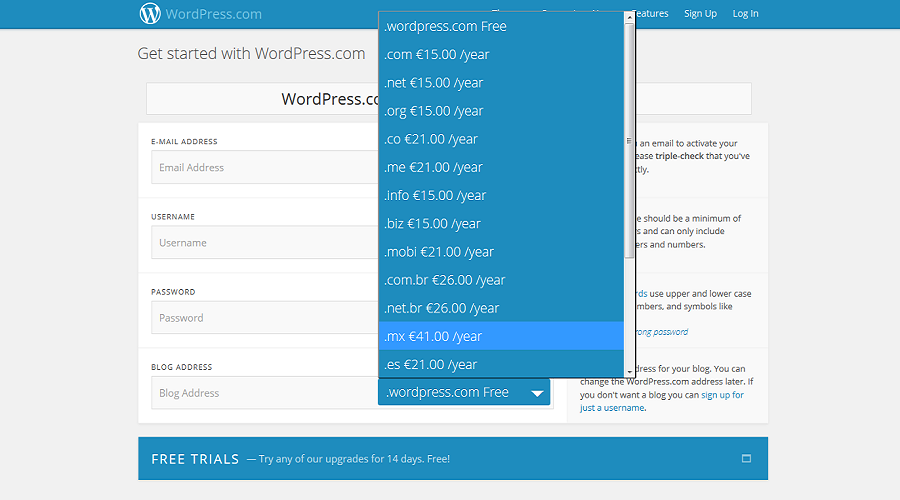Pick .com.br €26.00 /year domain

click(x=501, y=280)
